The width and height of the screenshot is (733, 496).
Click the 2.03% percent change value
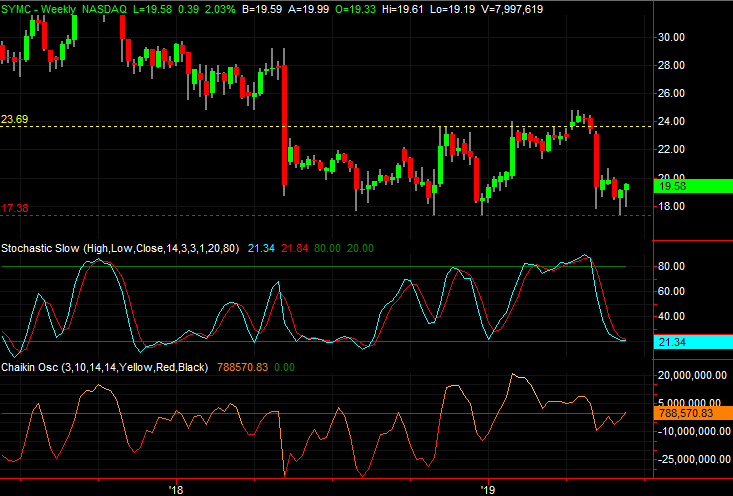220,9
